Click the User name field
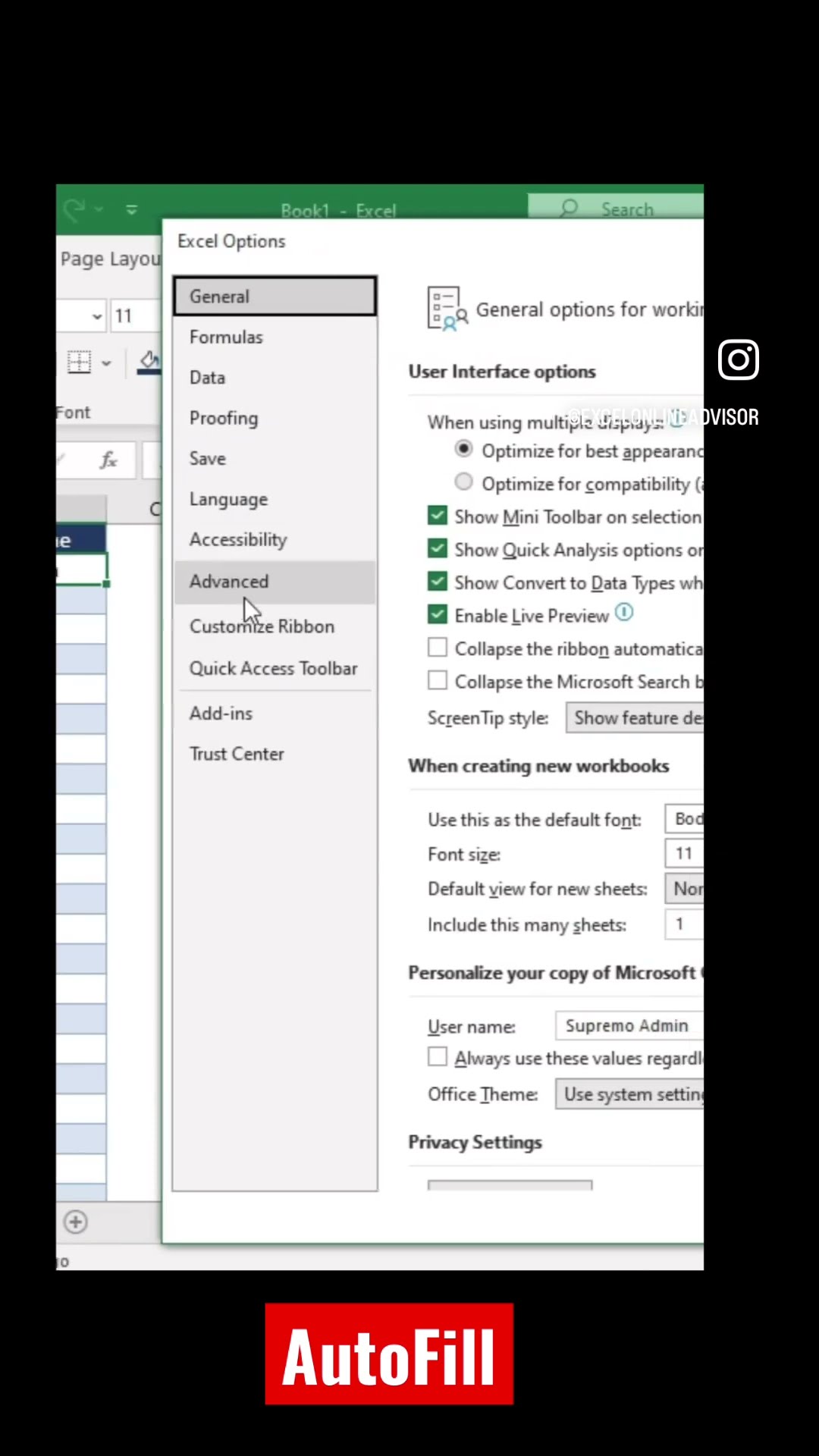The width and height of the screenshot is (819, 1456). pyautogui.click(x=629, y=1026)
